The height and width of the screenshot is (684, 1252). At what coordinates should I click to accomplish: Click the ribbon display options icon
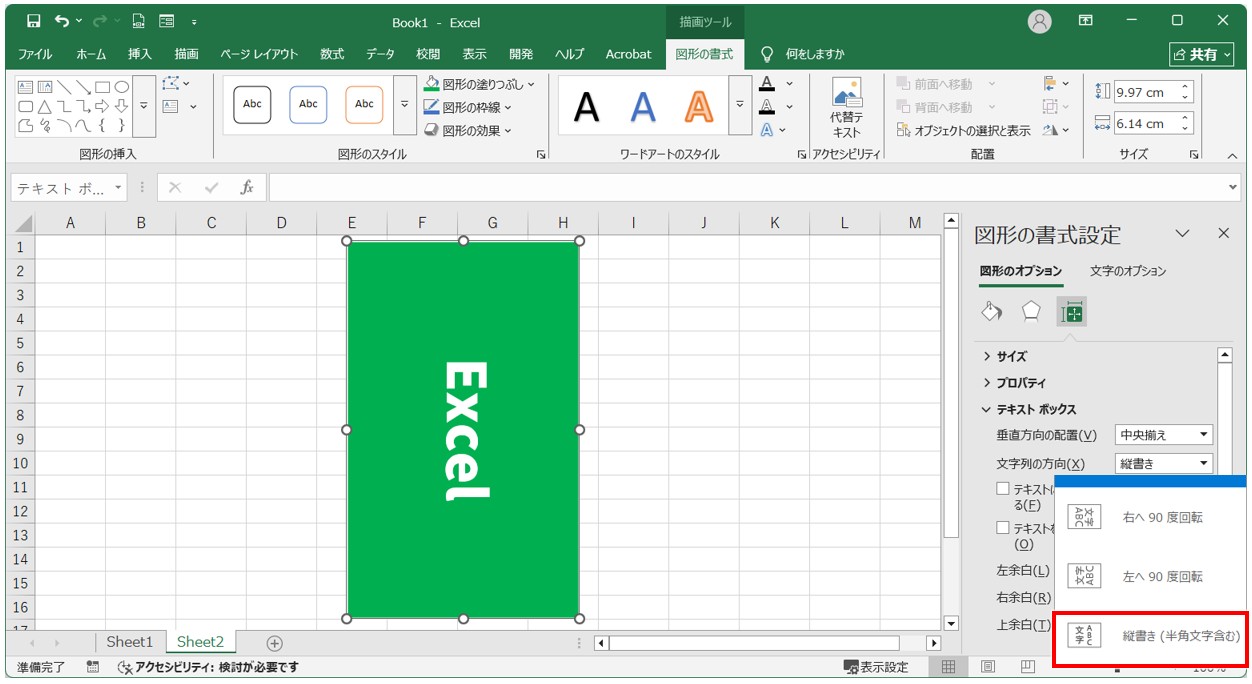click(1086, 21)
